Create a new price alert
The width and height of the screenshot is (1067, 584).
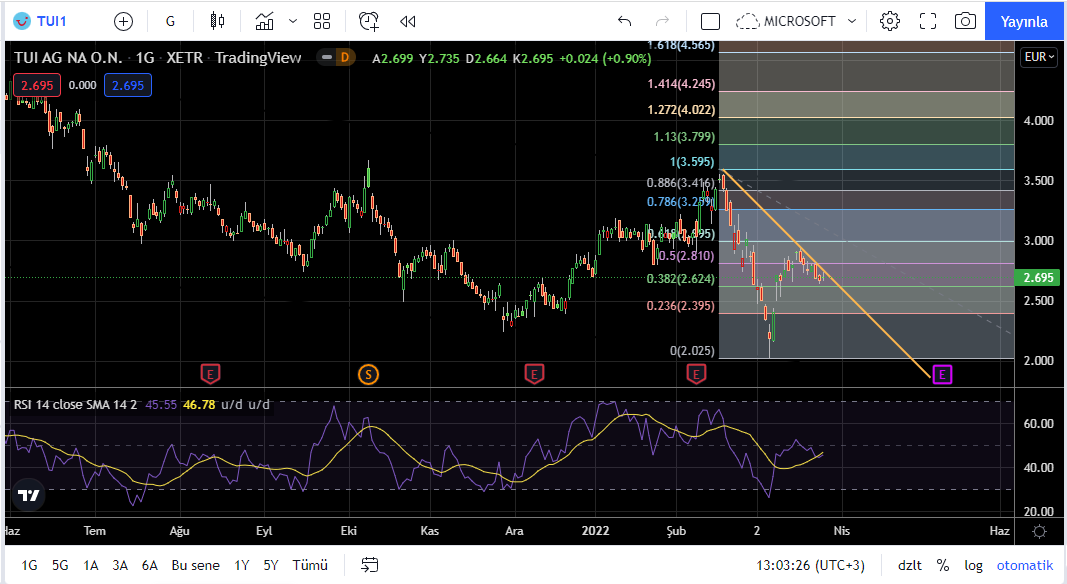(369, 21)
